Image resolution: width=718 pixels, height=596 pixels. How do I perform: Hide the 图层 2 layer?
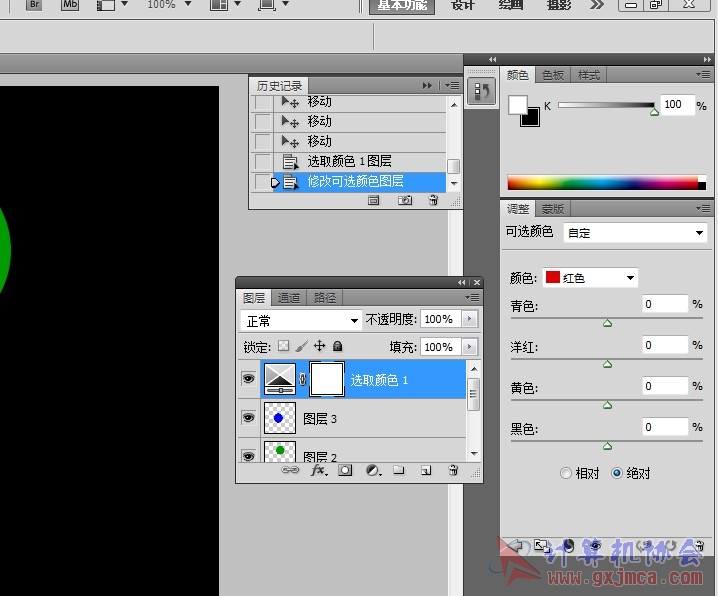tap(249, 456)
